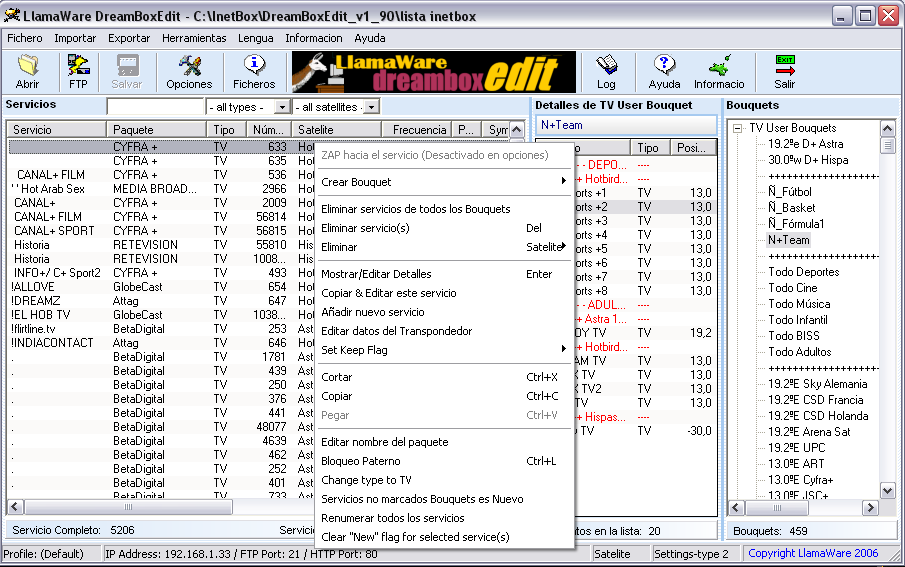Select Bloqueo Paterno menu entry

[x=445, y=461]
